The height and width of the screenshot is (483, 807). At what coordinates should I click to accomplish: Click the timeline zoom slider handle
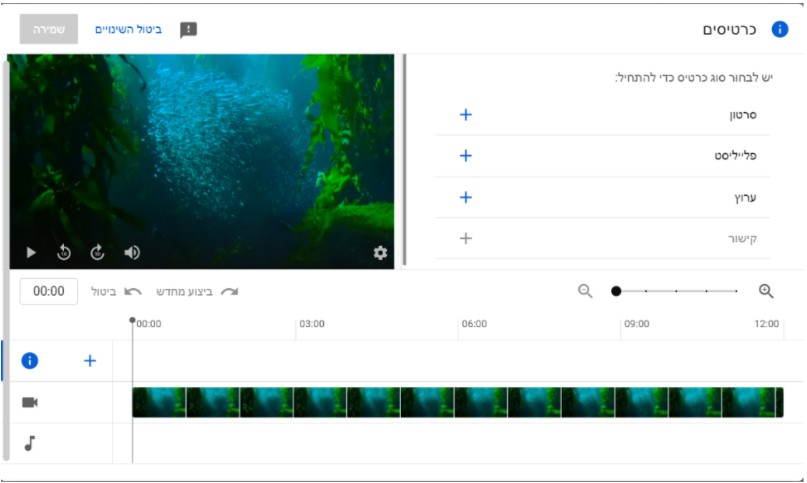616,291
